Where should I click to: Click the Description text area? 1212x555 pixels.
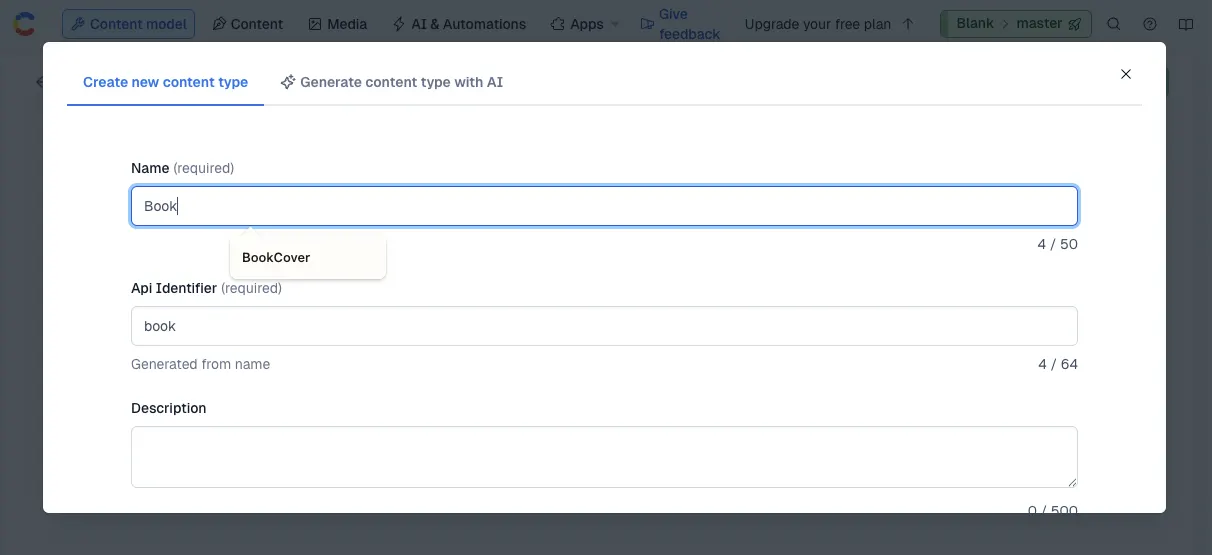(604, 457)
